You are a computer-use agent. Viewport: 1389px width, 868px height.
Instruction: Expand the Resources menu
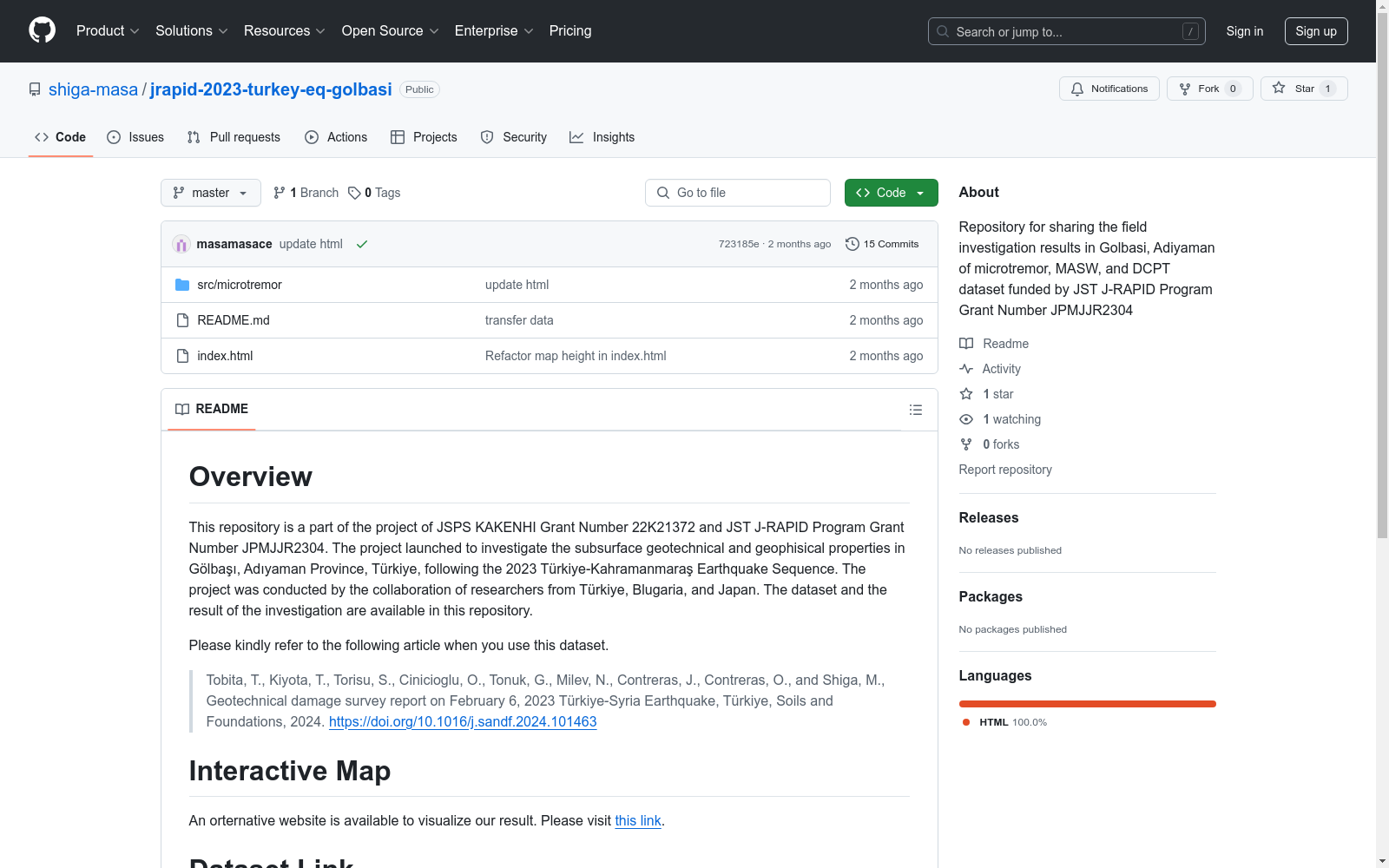(285, 31)
